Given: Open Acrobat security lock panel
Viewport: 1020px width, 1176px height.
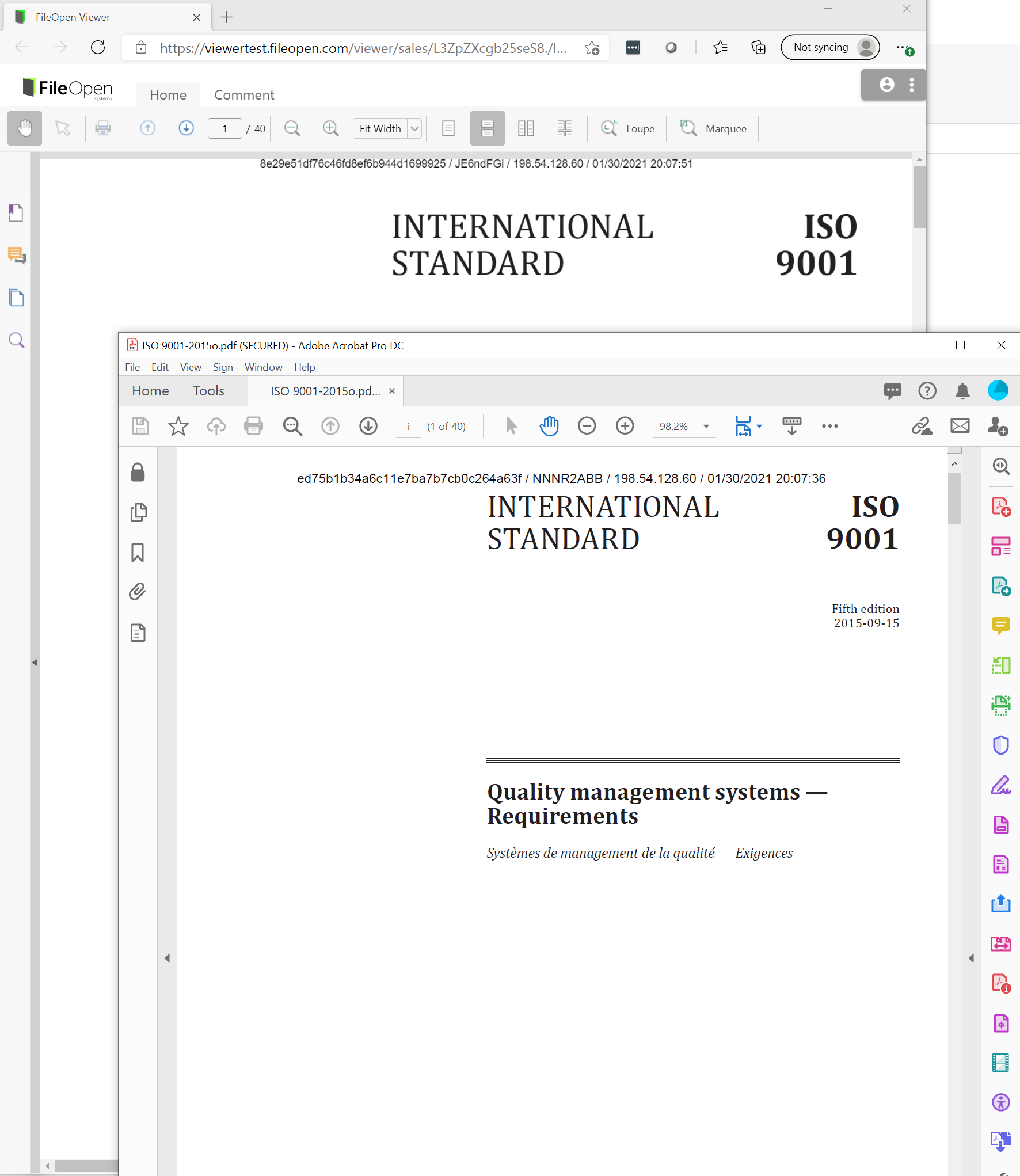Looking at the screenshot, I should click(138, 472).
